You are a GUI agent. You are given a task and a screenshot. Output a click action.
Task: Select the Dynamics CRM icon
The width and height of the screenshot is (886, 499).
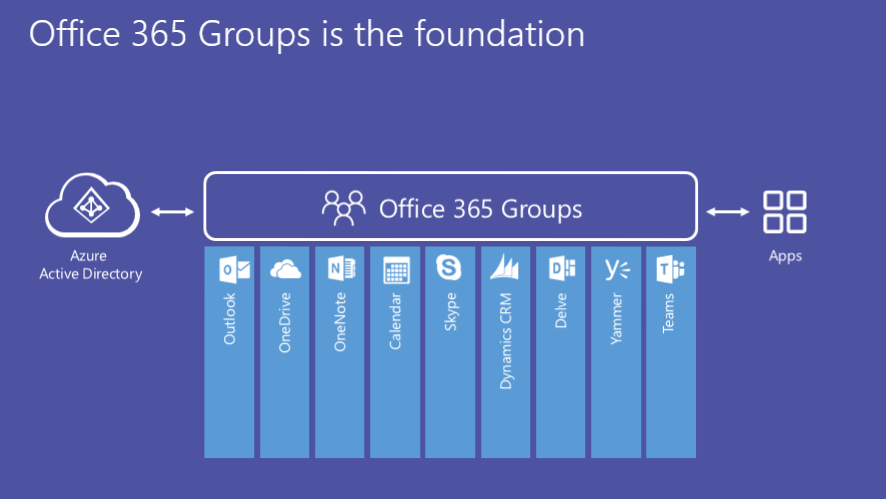pos(505,267)
